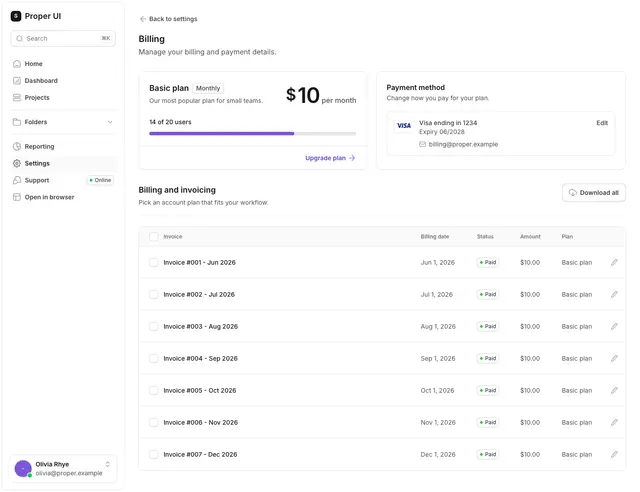Edit Invoice #003 with pencil icon
Image resolution: width=640 pixels, height=492 pixels.
click(x=614, y=326)
